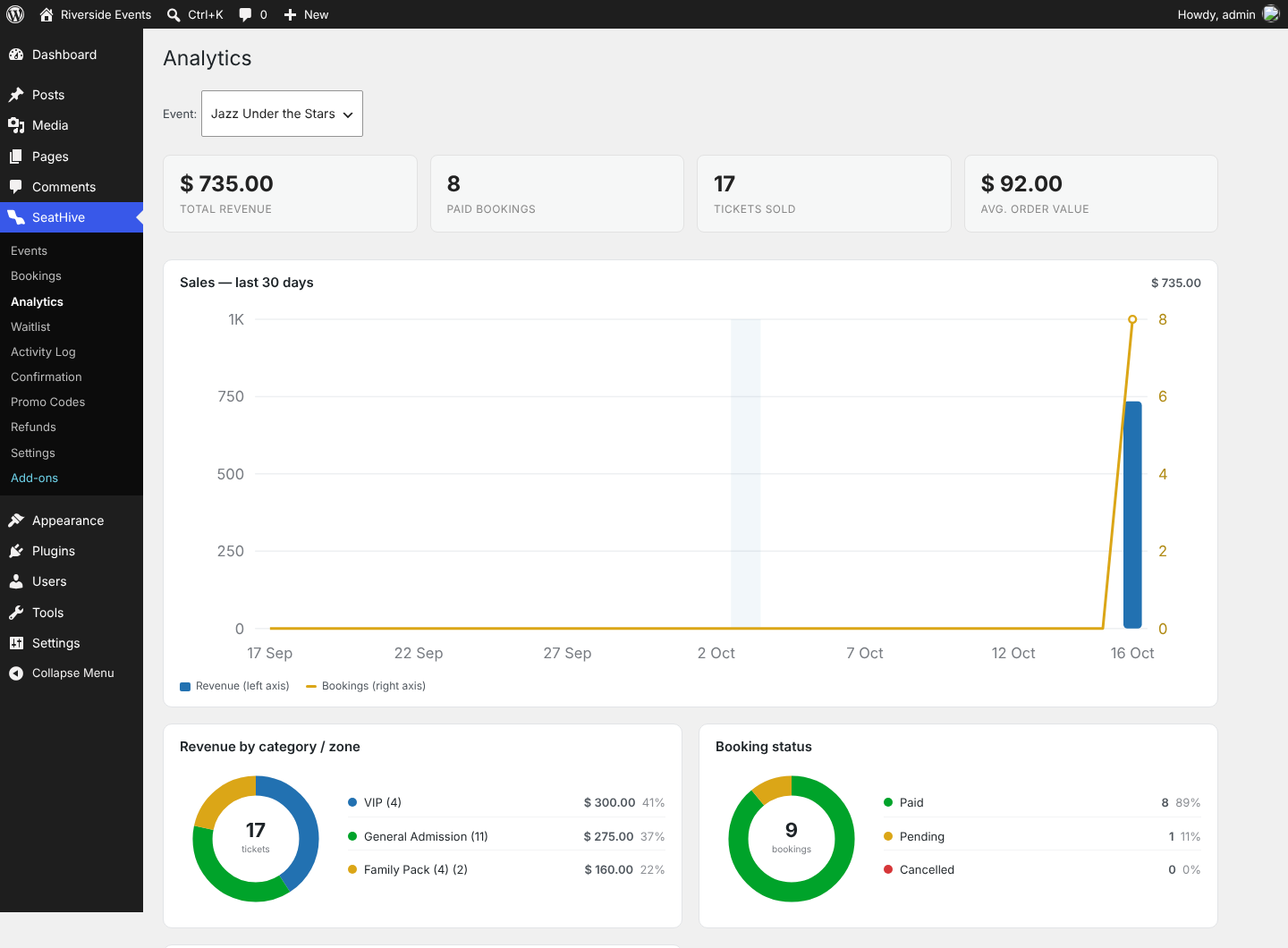Click the blue VIP legend dot
Image resolution: width=1288 pixels, height=948 pixels.
(x=352, y=802)
